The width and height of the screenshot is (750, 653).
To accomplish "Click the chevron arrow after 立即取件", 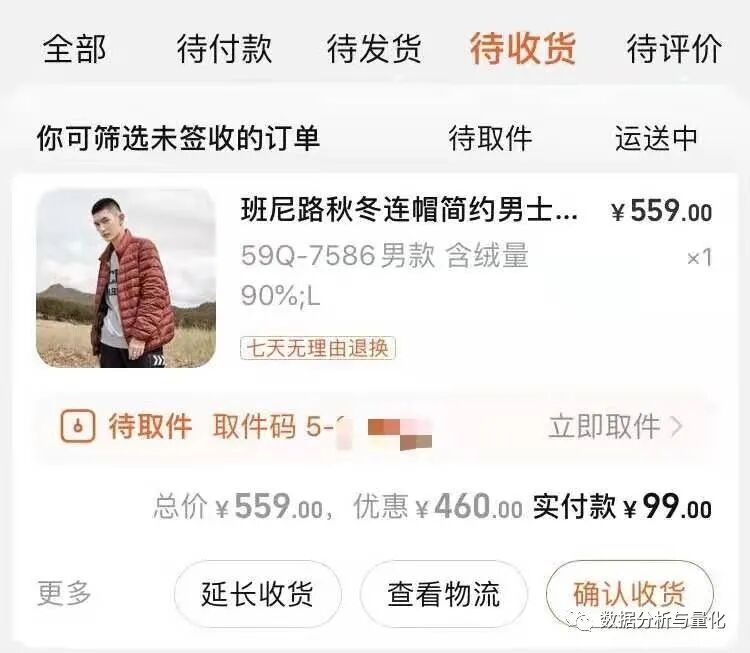I will tap(676, 426).
